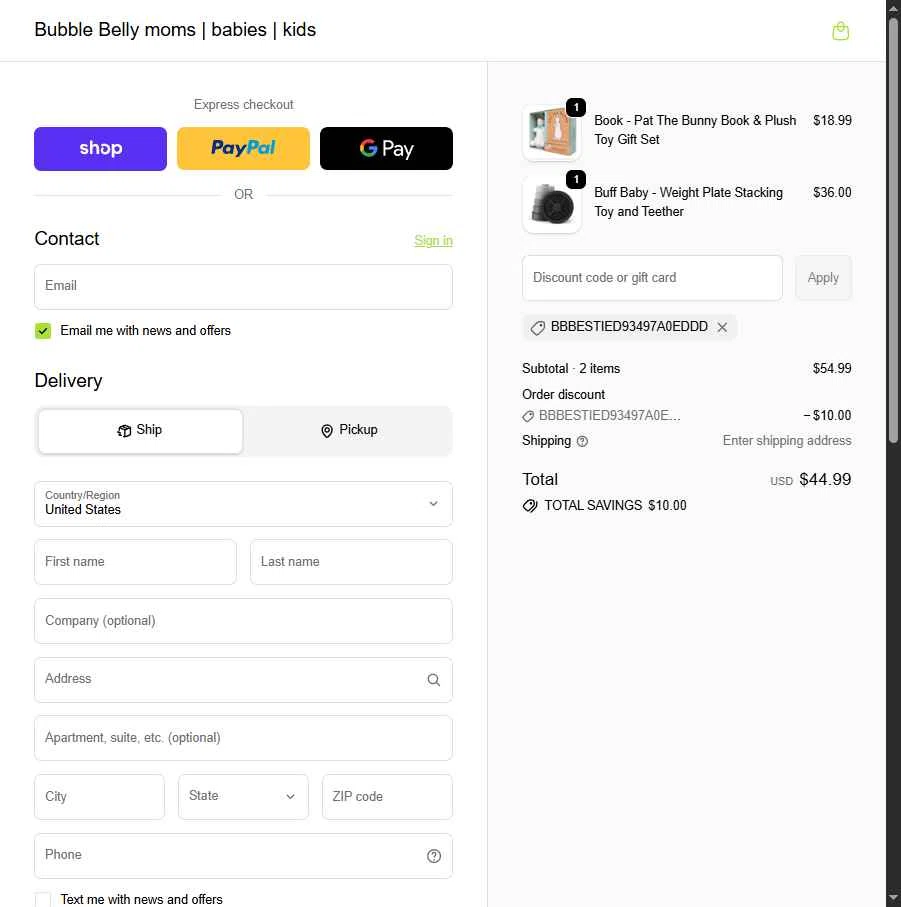Click the address search magnifier icon
The image size is (901, 907).
(434, 680)
